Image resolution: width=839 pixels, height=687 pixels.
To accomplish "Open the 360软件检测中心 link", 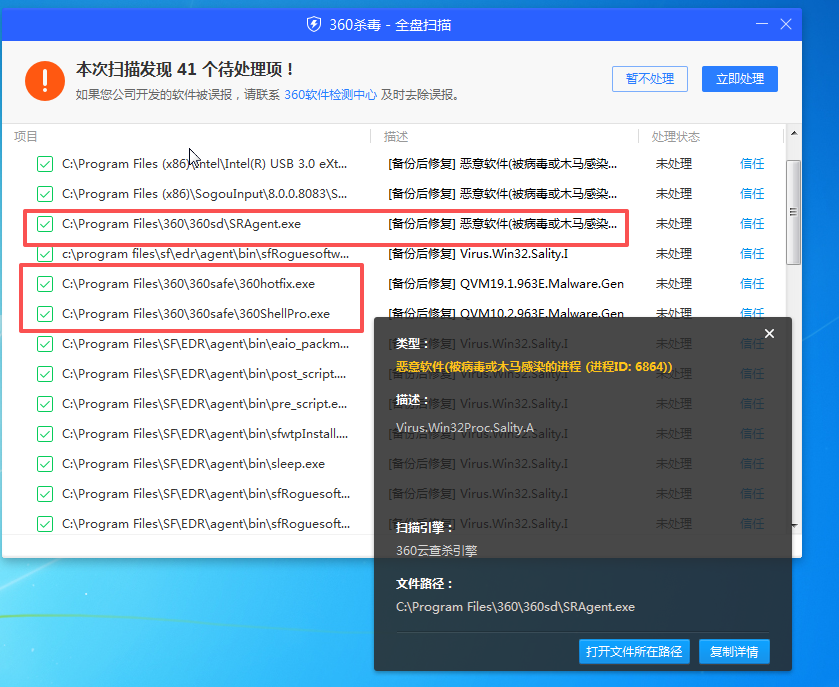I will (x=330, y=95).
